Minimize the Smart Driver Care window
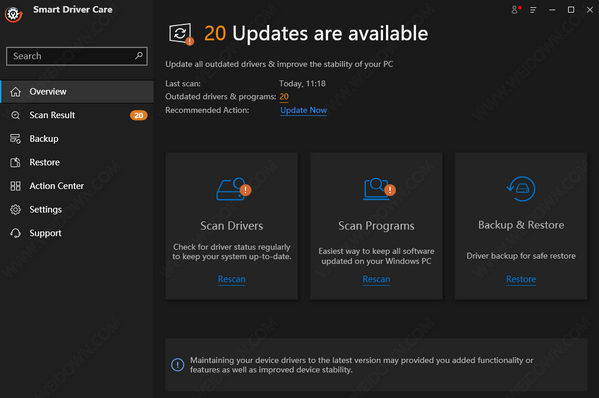This screenshot has height=398, width=599. [552, 10]
